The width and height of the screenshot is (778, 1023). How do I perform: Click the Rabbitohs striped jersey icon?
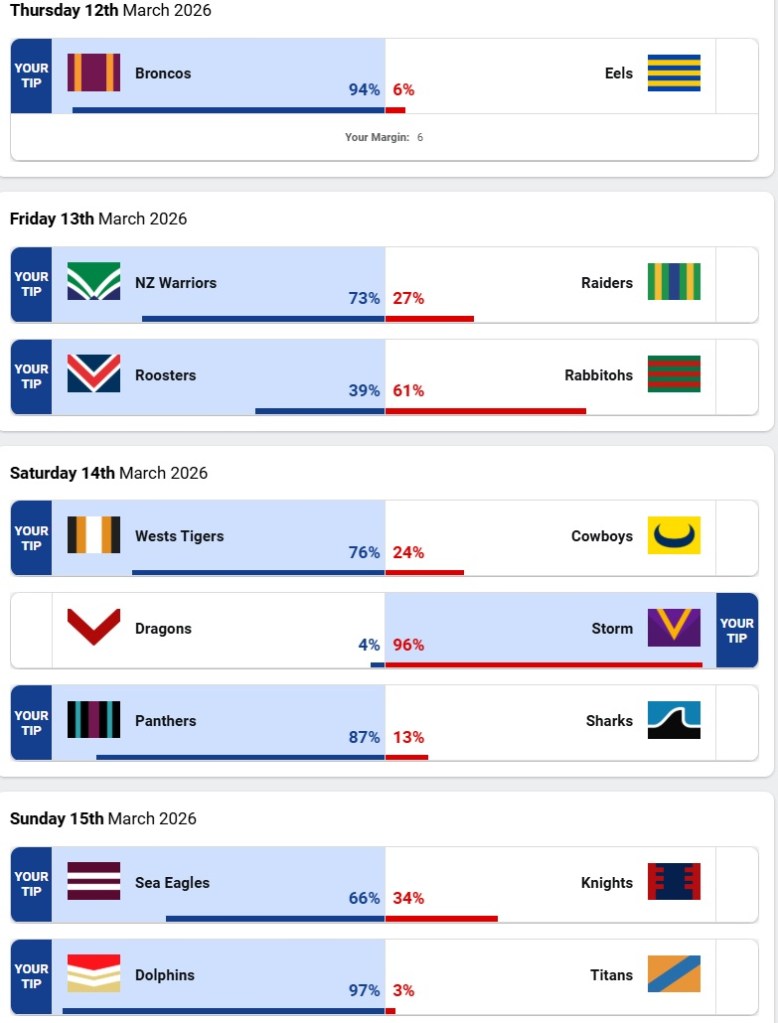pyautogui.click(x=673, y=375)
